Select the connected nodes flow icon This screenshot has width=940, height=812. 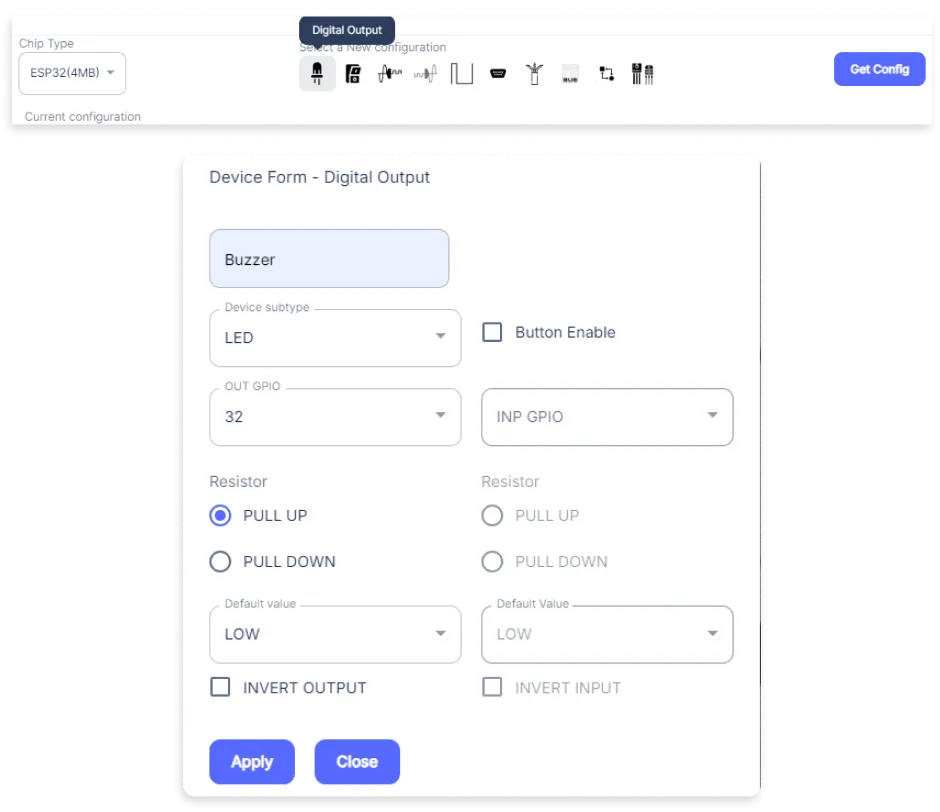[607, 74]
